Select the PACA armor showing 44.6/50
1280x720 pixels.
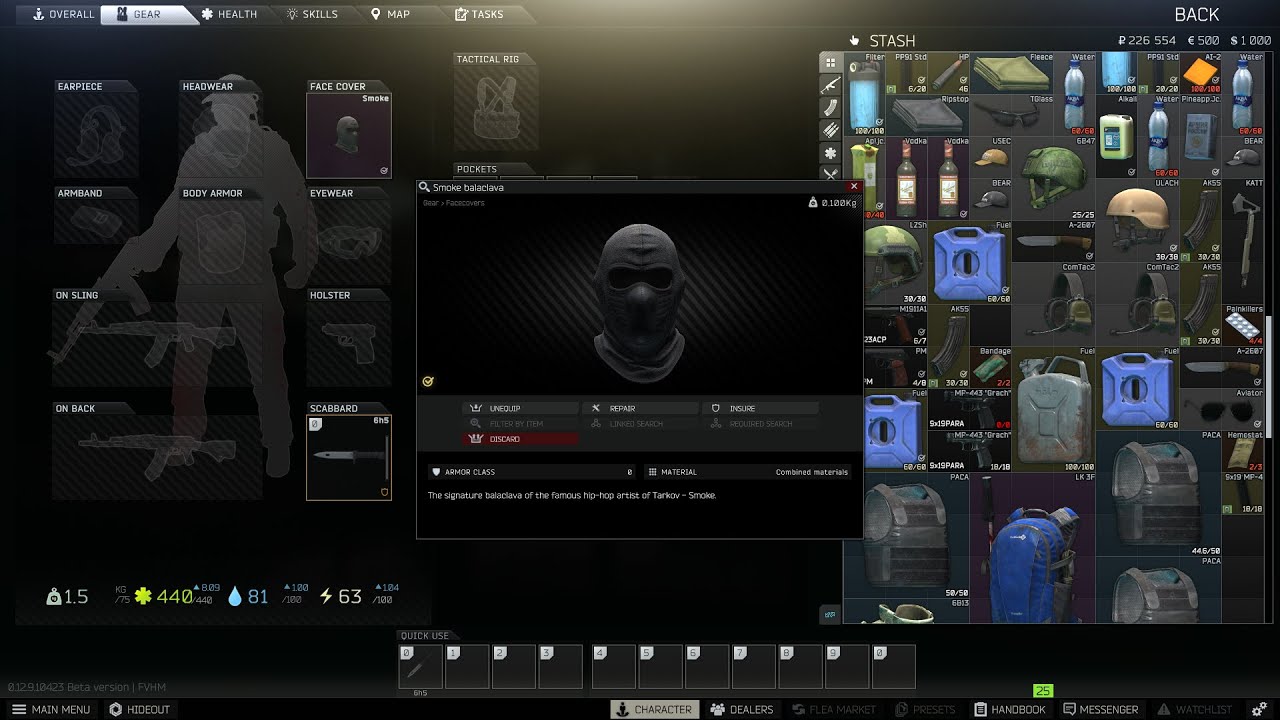[x=1159, y=493]
